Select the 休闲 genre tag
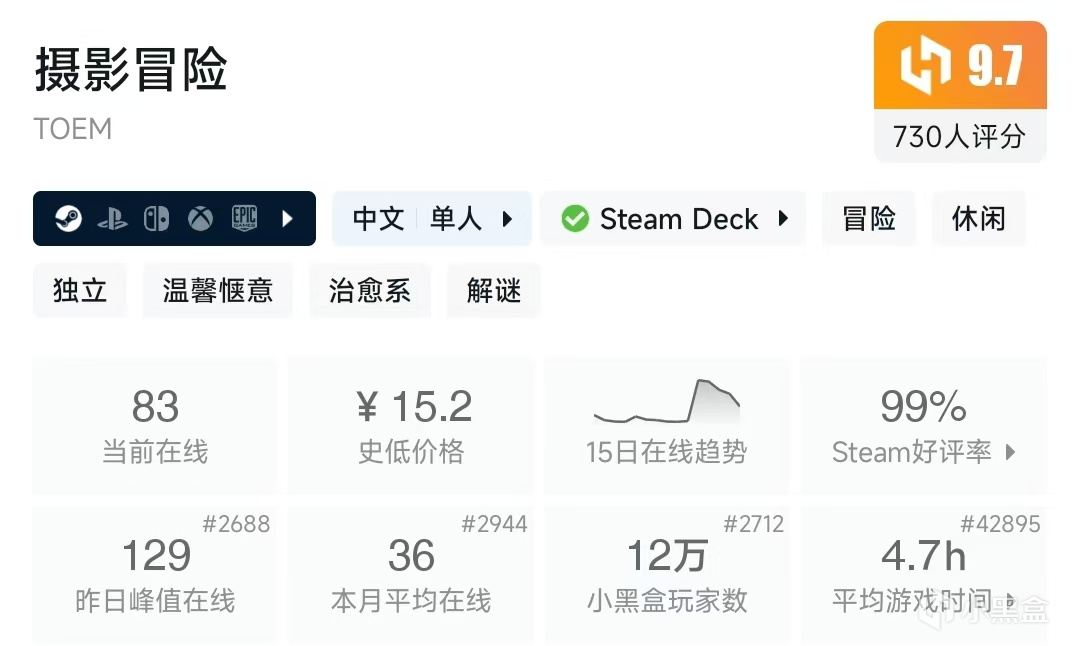Screen dimensions: 1080x646 point(978,219)
